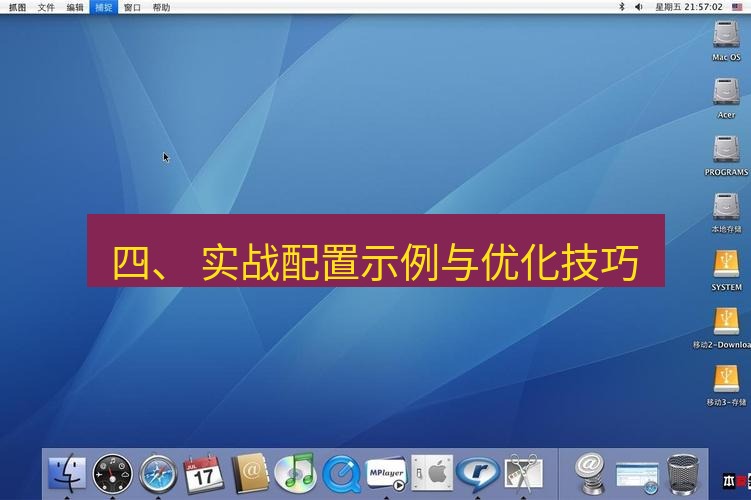Launch iTunes from the Dock
The image size is (751, 500).
[295, 474]
